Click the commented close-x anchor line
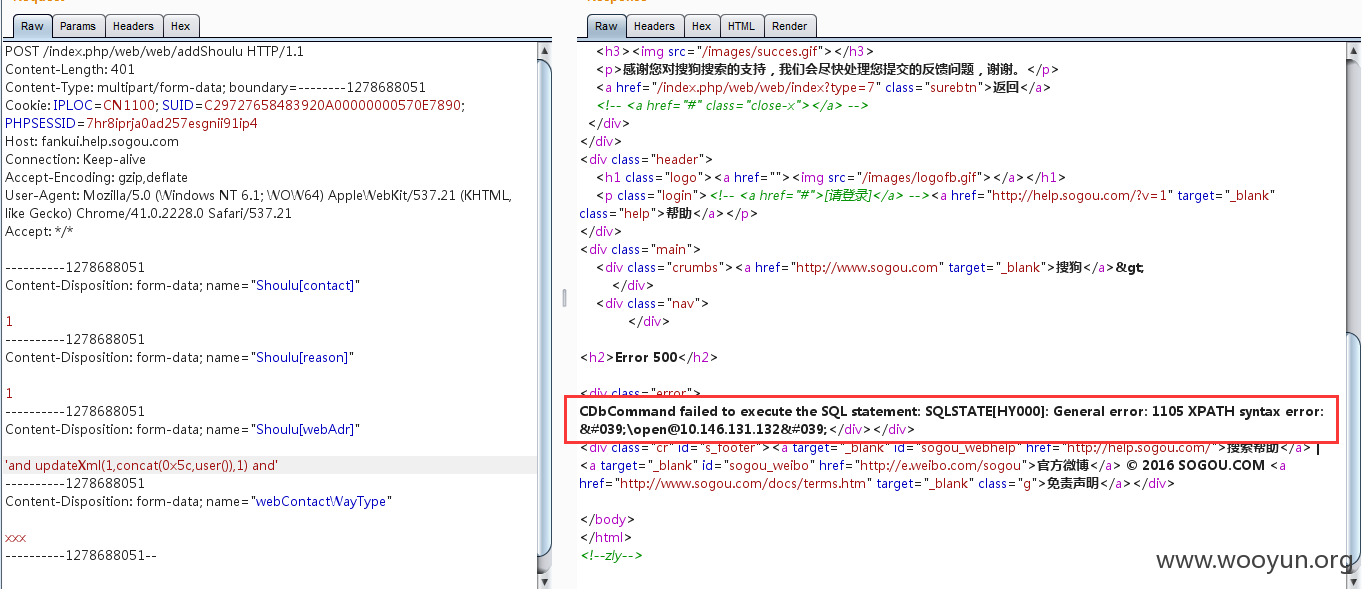 click(x=732, y=105)
